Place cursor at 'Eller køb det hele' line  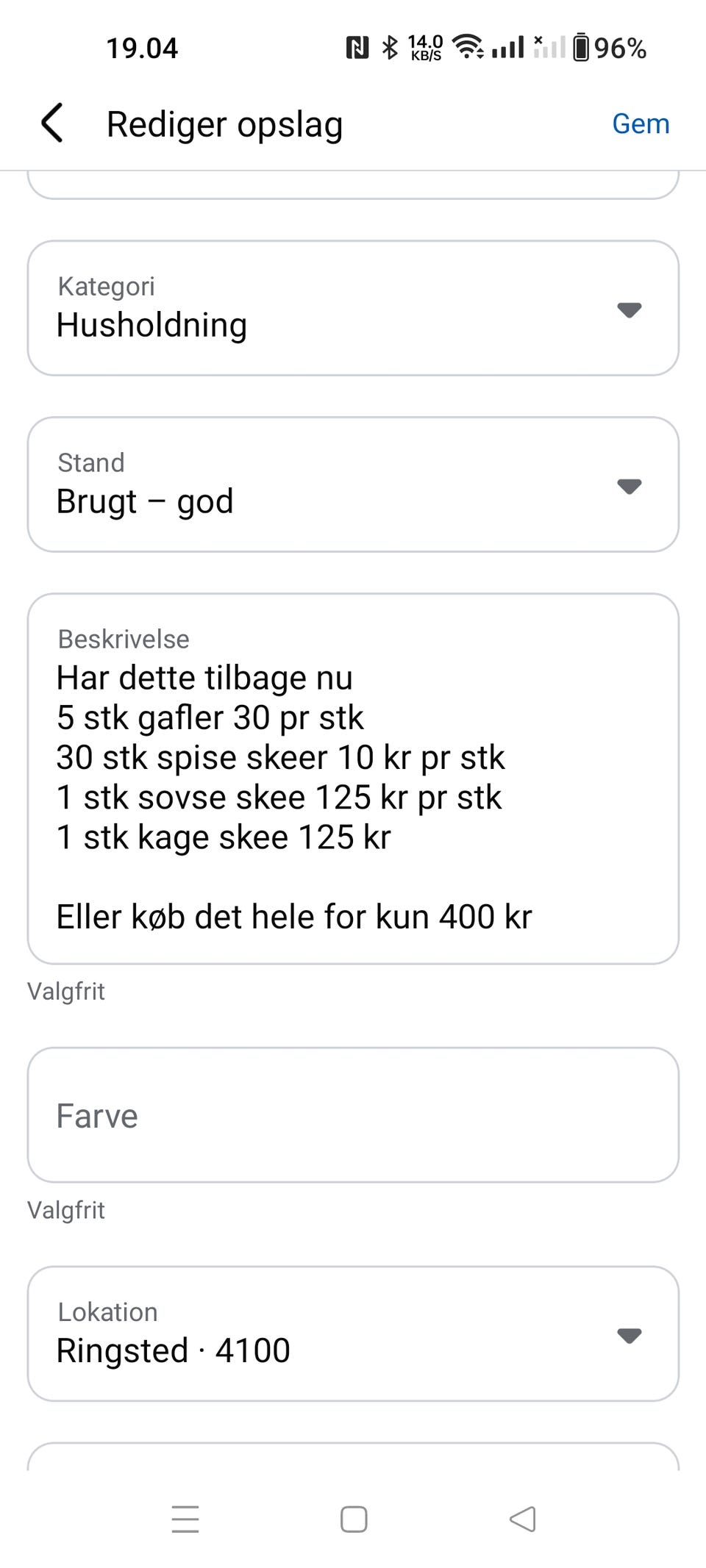tap(294, 917)
